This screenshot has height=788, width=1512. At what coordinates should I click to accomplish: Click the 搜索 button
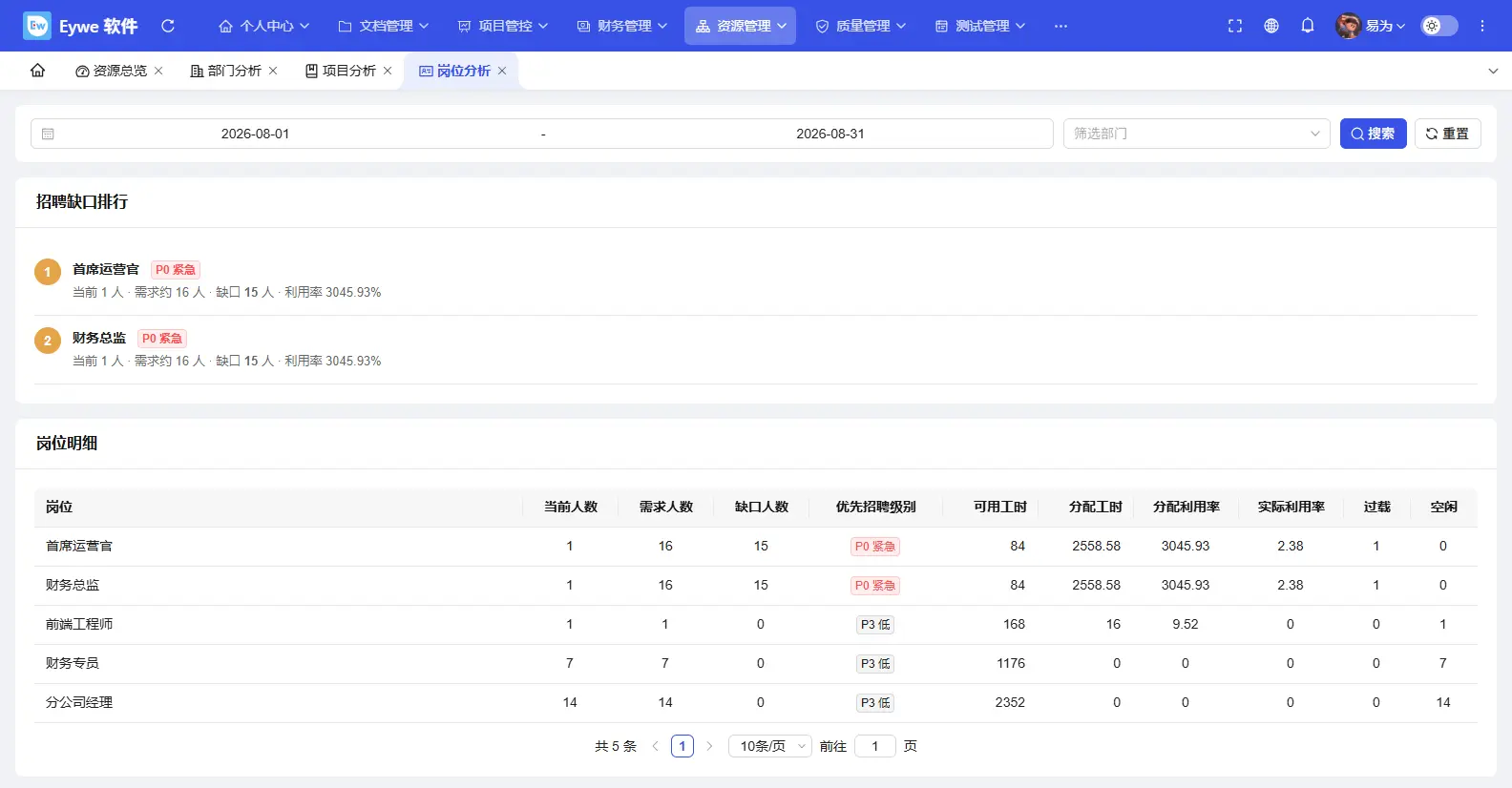(1374, 134)
